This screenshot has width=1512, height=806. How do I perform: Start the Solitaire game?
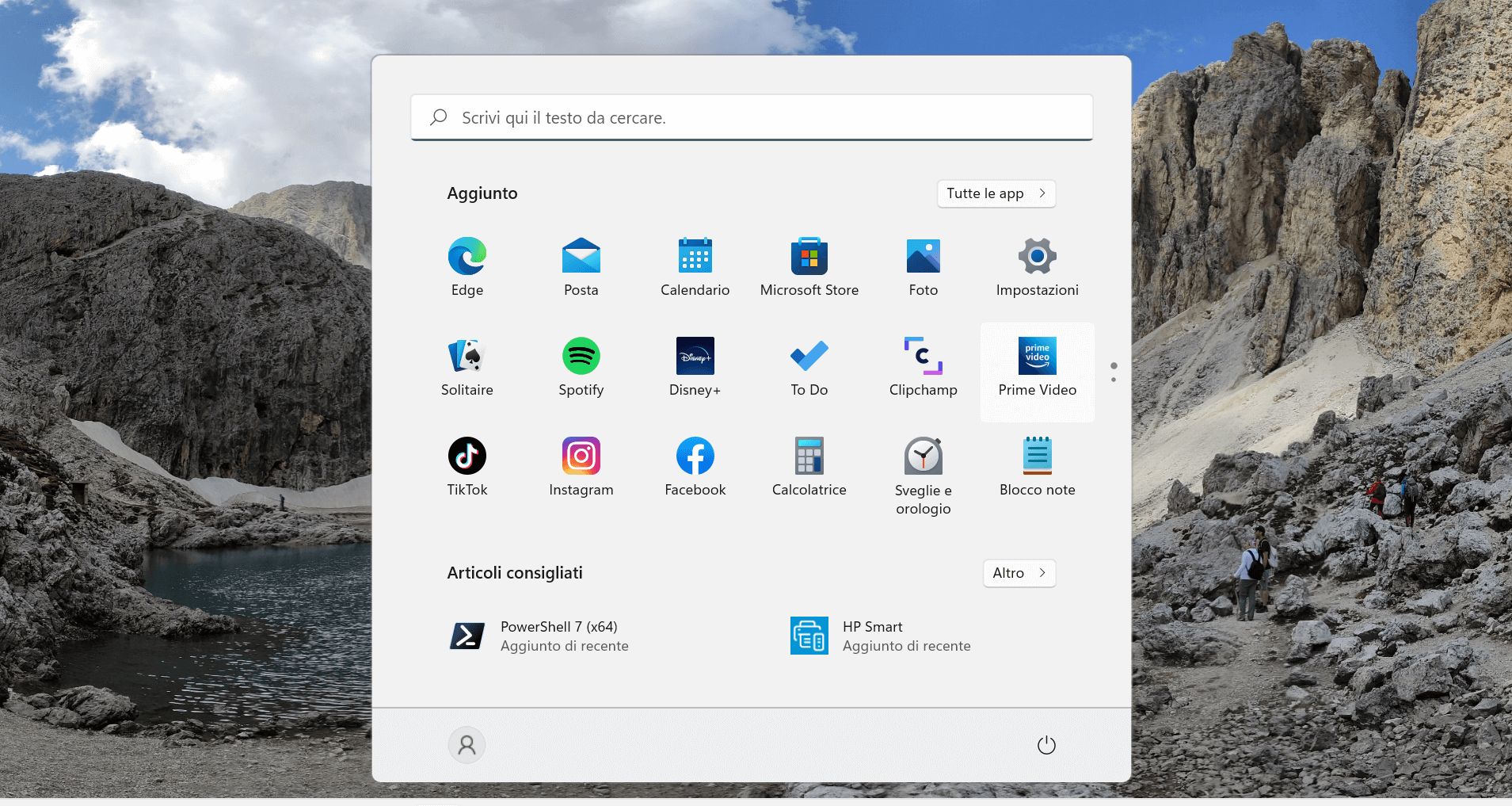tap(467, 368)
